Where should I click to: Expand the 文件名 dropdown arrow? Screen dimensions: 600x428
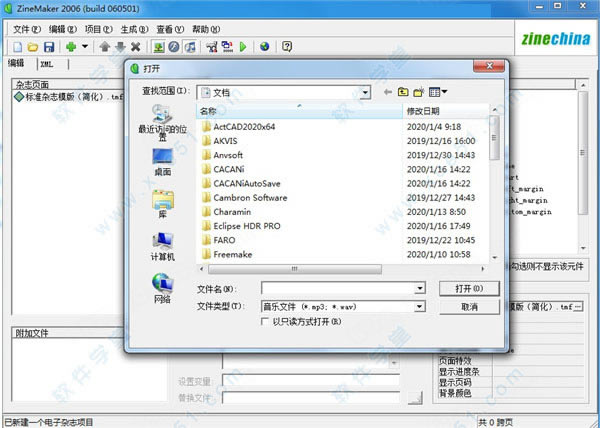point(420,288)
